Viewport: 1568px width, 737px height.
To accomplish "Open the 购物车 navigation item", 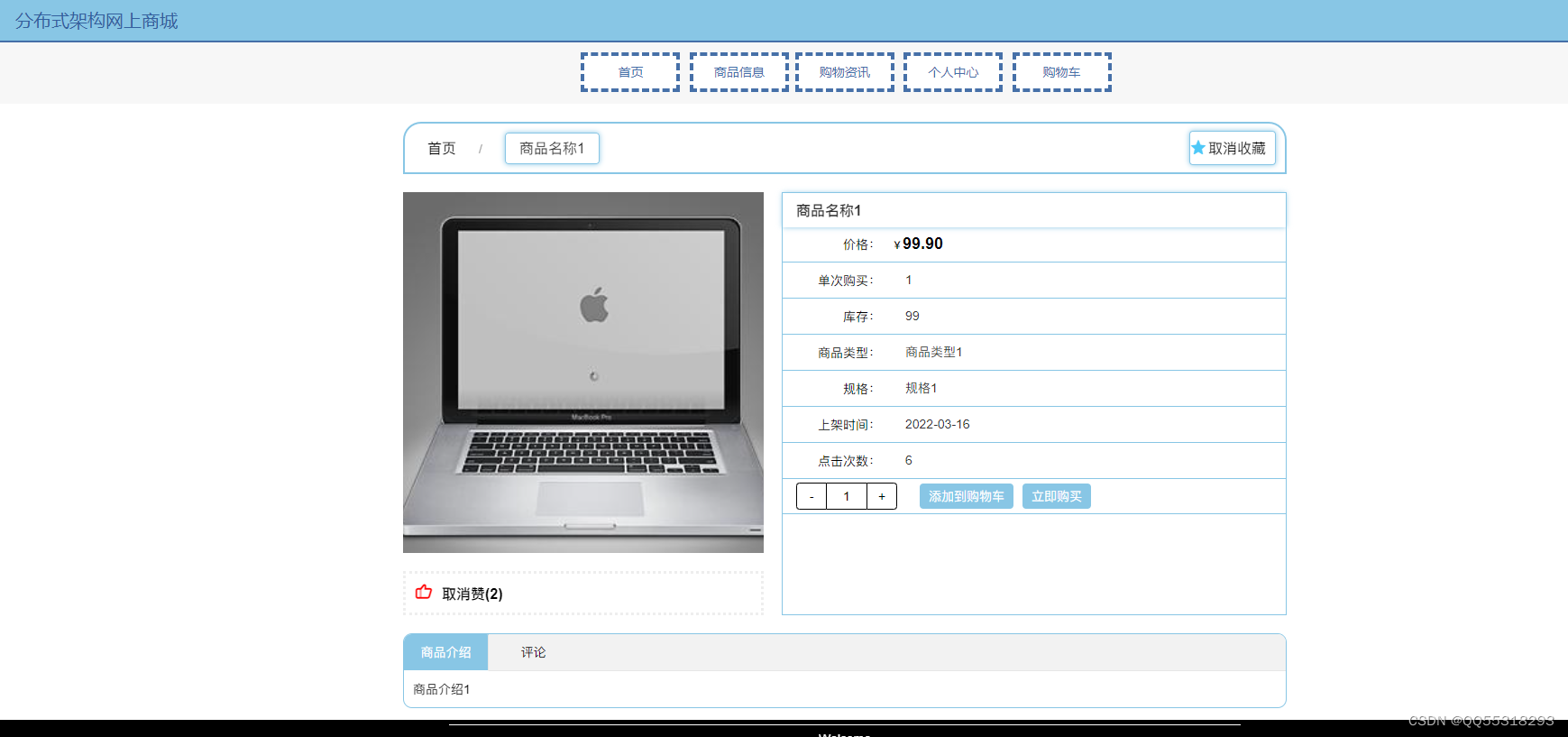I will pyautogui.click(x=1062, y=72).
